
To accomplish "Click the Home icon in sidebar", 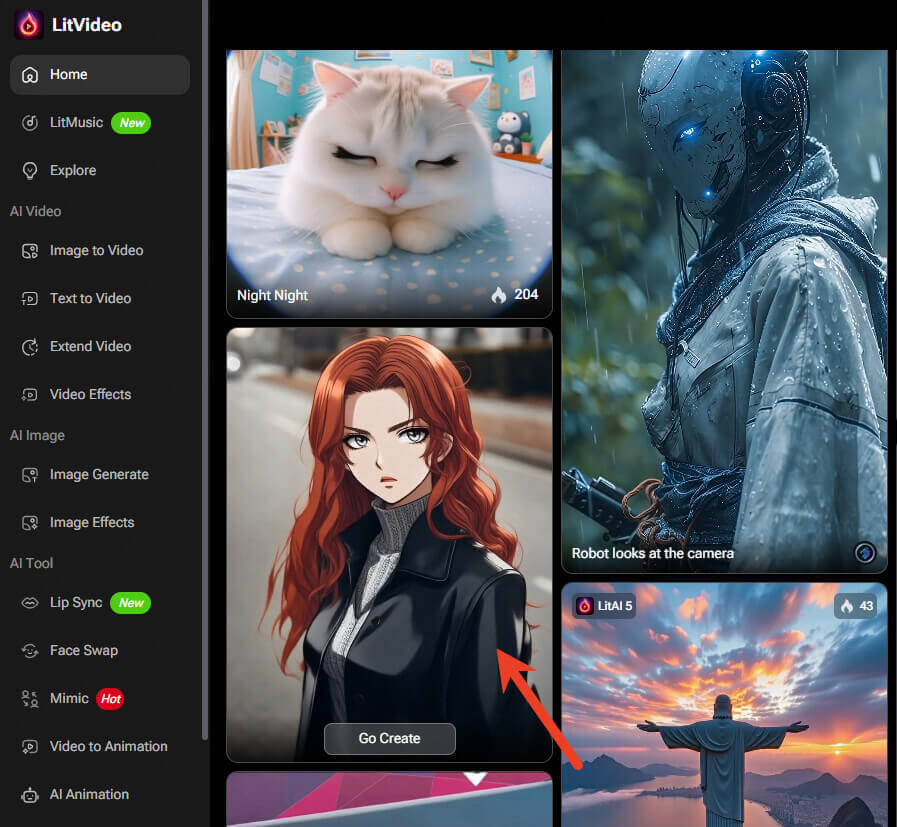I will [x=30, y=75].
